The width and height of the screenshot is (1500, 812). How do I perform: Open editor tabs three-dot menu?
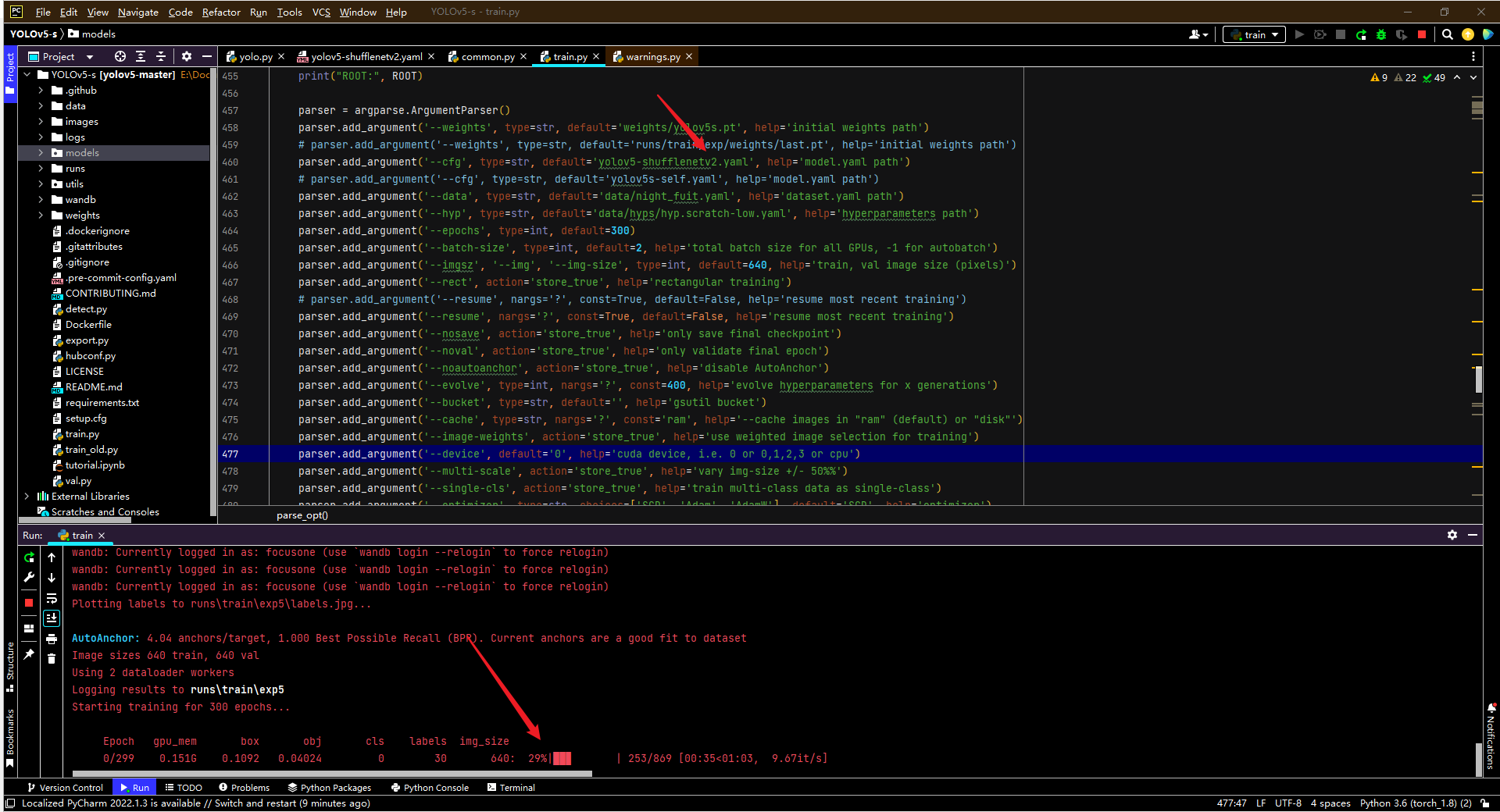(1473, 56)
